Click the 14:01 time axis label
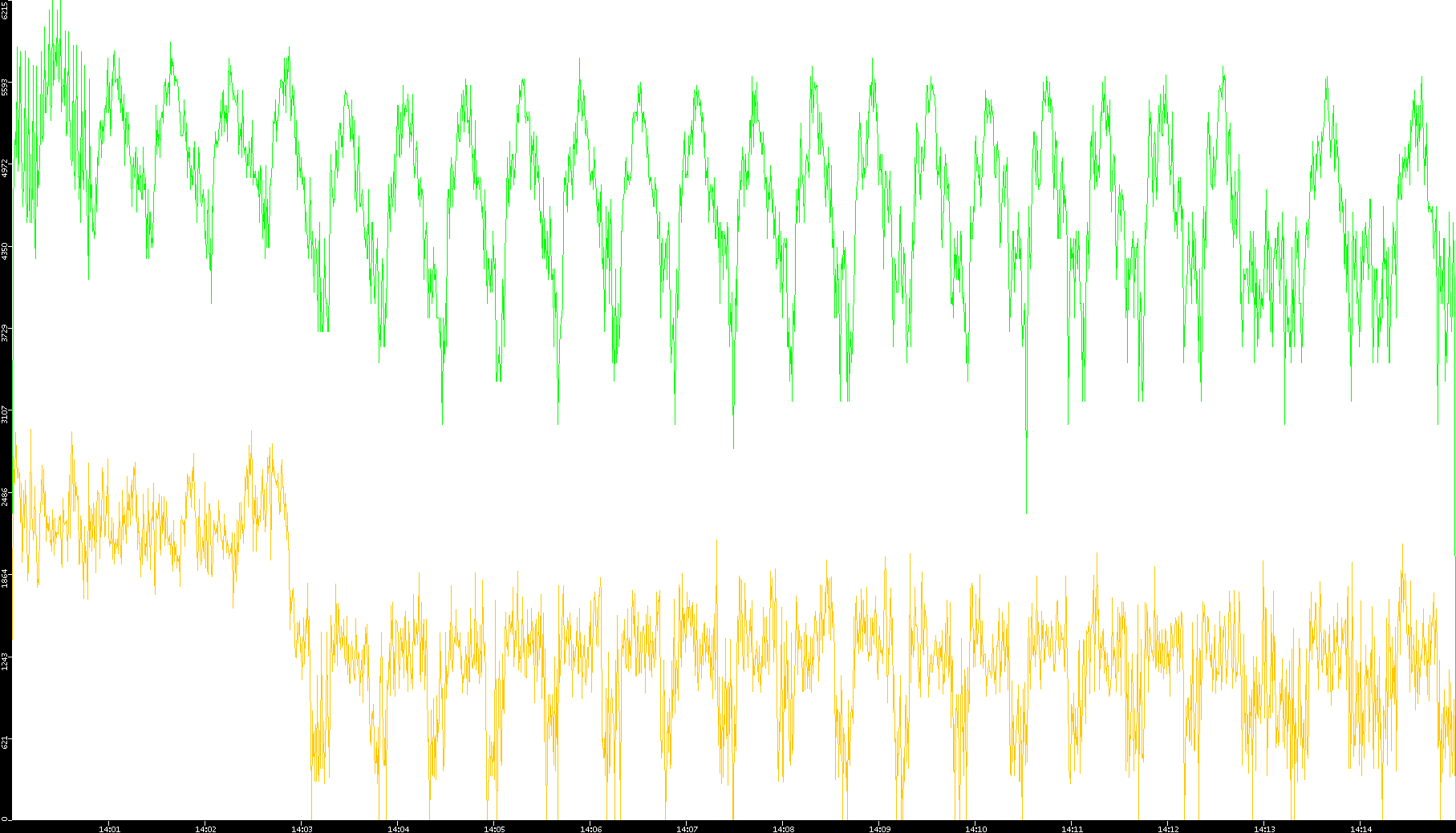This screenshot has height=833, width=1456. [109, 828]
